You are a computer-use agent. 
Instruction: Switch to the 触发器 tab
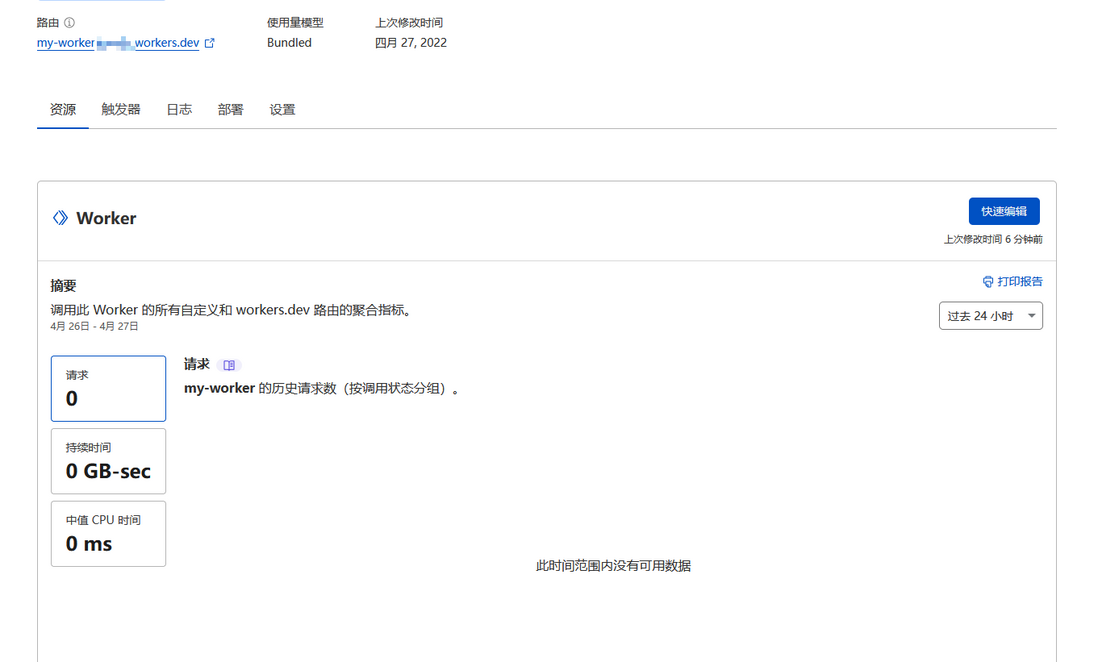(120, 110)
